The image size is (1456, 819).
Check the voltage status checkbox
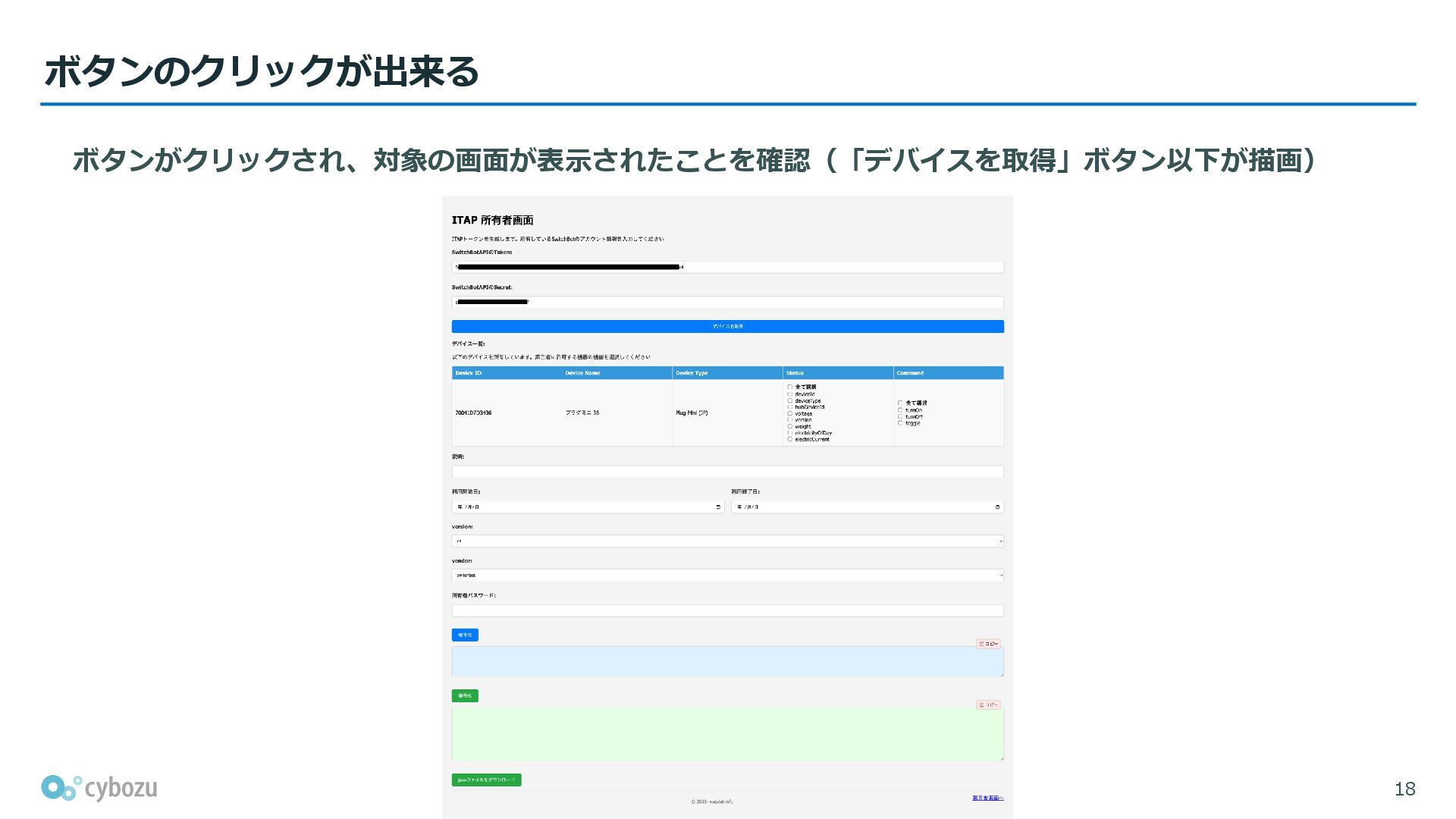coord(790,413)
